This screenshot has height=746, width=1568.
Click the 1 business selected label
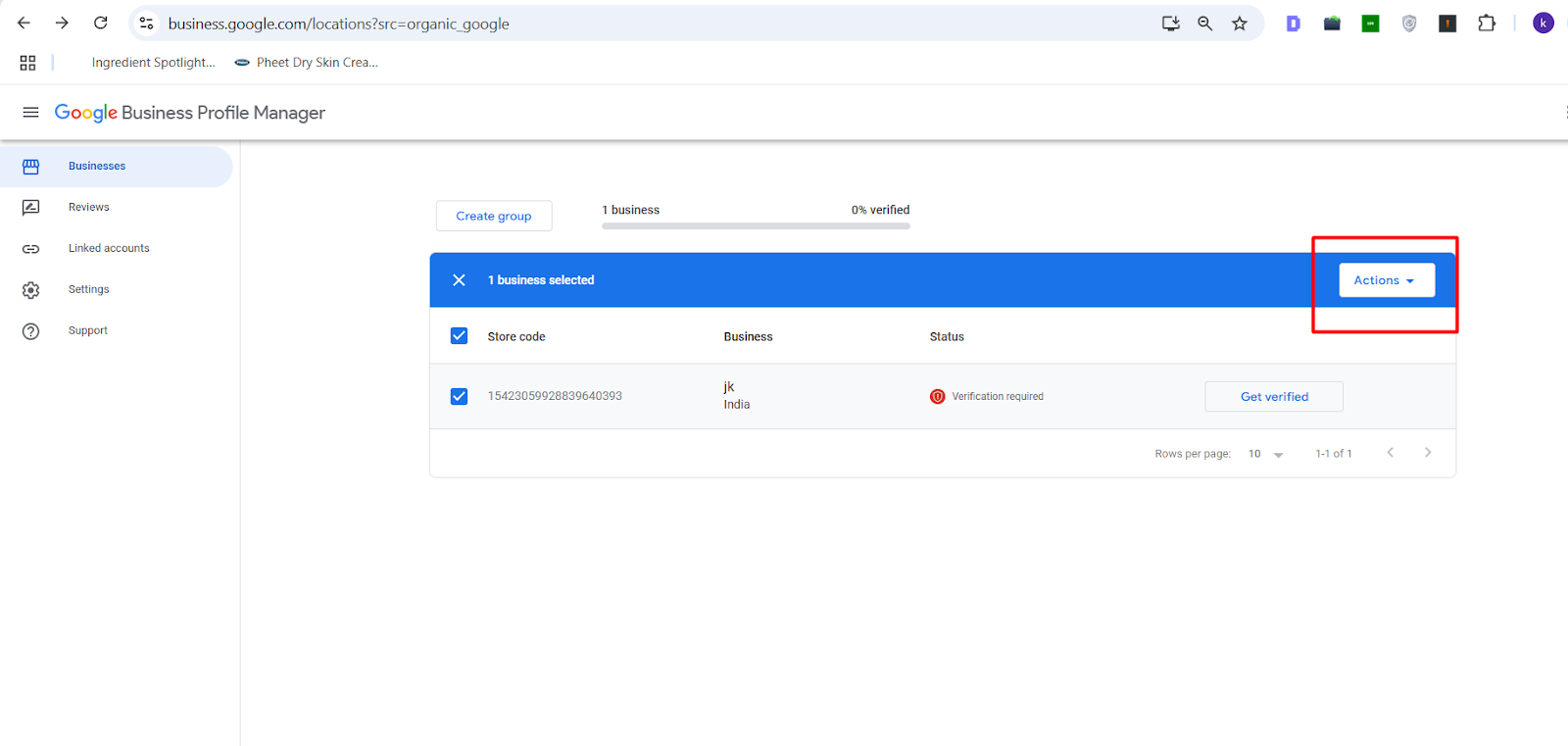coord(541,280)
